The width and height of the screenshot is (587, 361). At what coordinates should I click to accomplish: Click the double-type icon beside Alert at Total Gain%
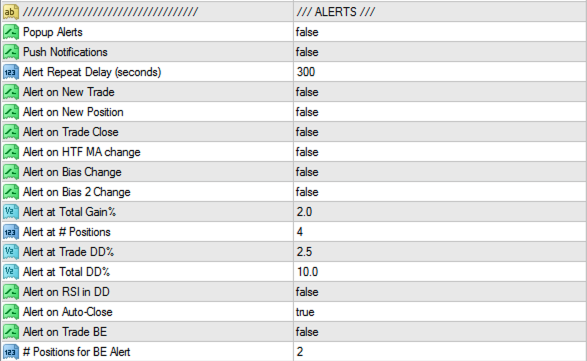click(x=10, y=212)
